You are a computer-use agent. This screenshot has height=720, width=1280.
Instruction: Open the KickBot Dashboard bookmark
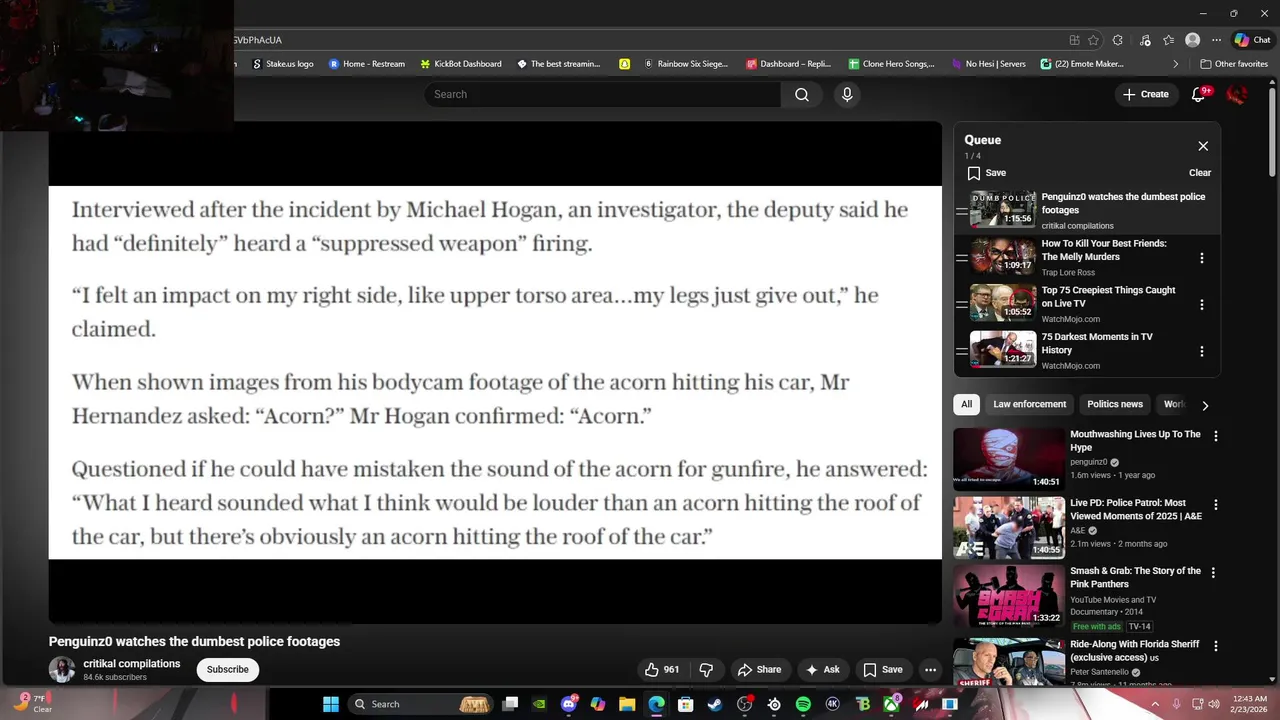[x=461, y=64]
